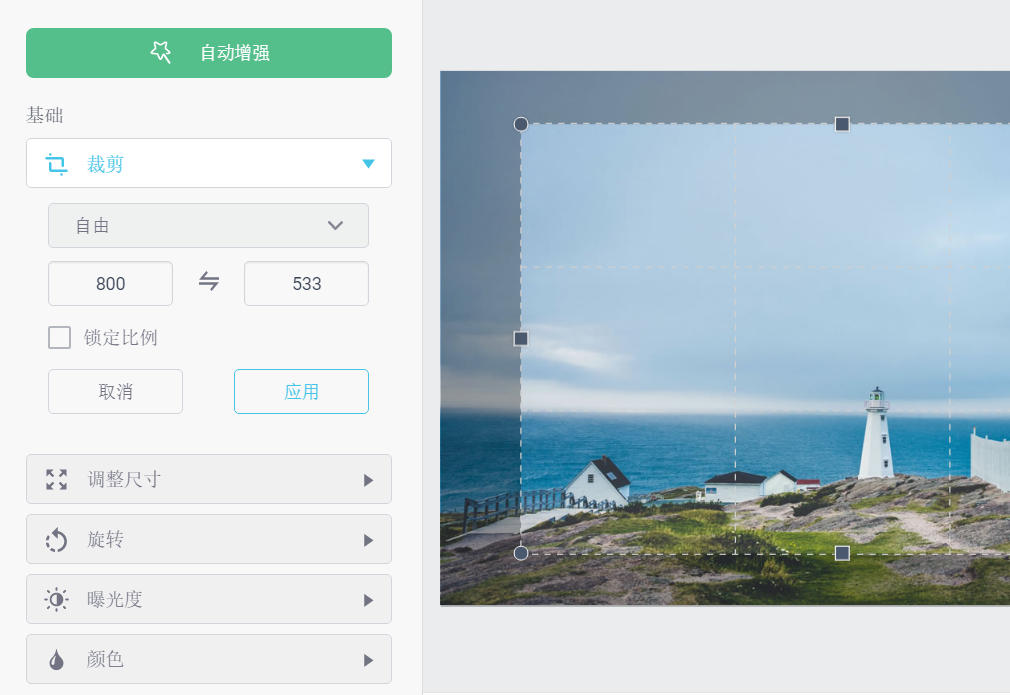The height and width of the screenshot is (695, 1010).
Task: Click the 应用 apply button
Action: pyautogui.click(x=301, y=392)
